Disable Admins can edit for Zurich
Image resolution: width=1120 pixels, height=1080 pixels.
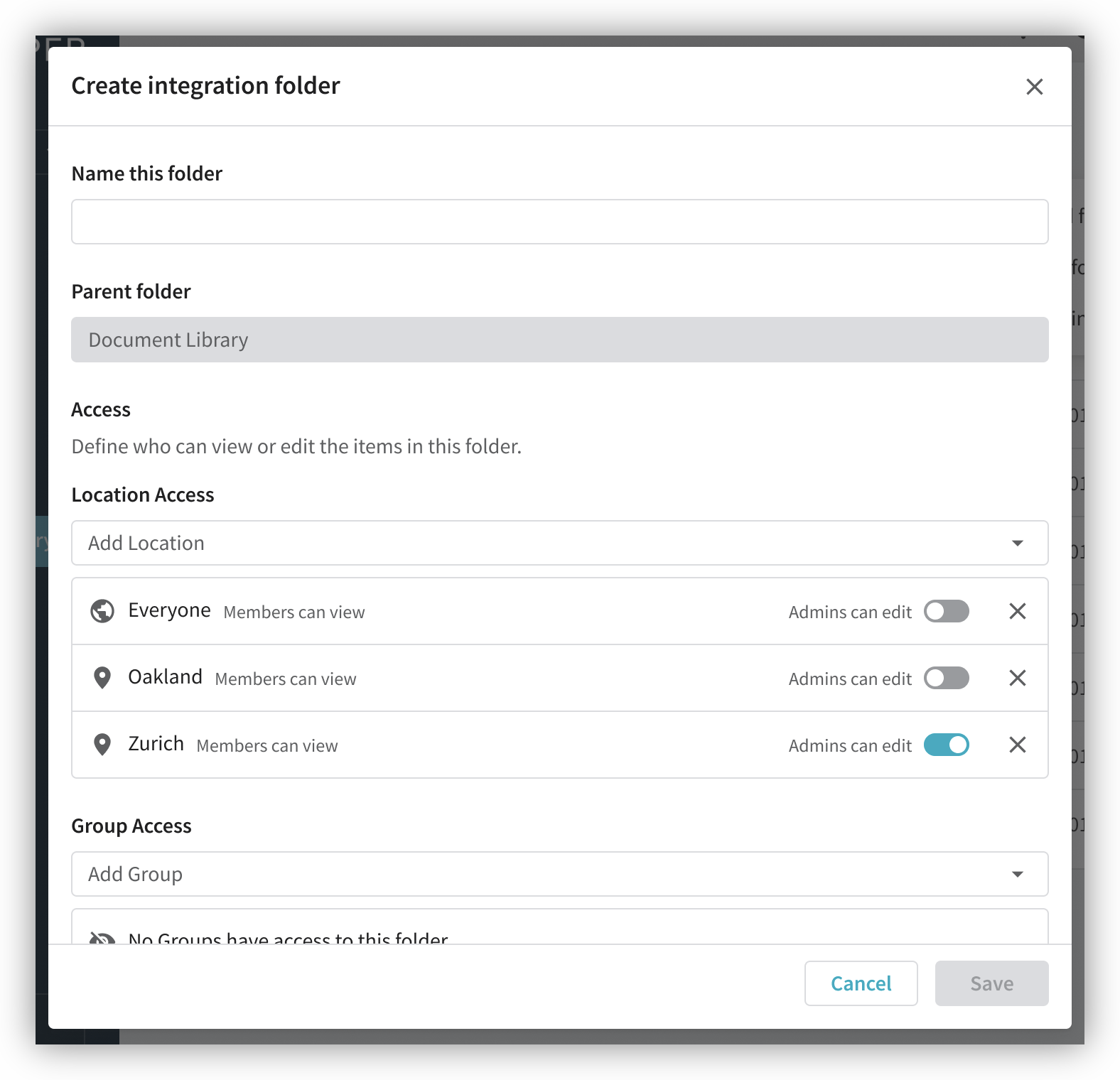[946, 745]
